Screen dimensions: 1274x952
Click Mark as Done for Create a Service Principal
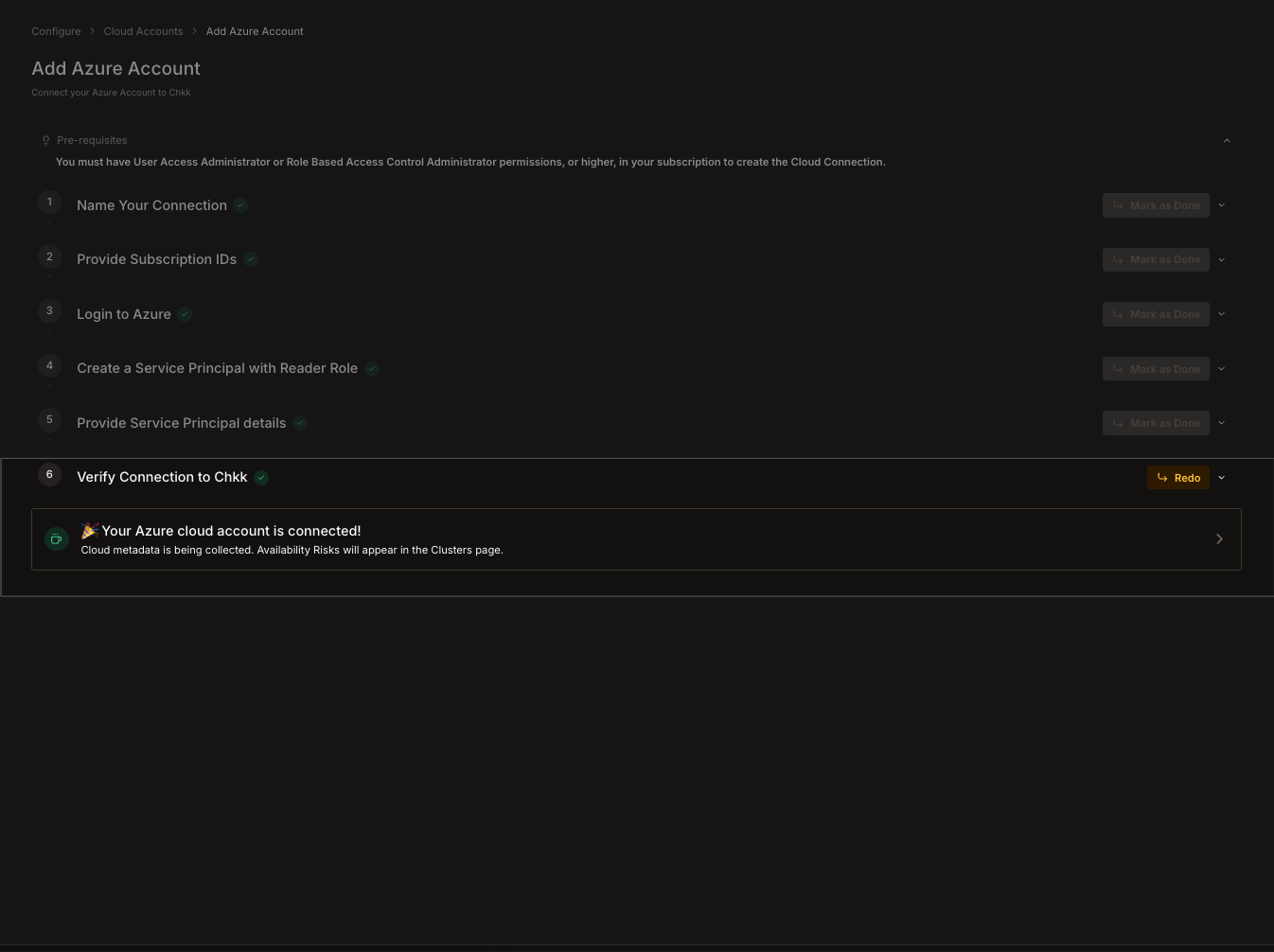(1156, 368)
